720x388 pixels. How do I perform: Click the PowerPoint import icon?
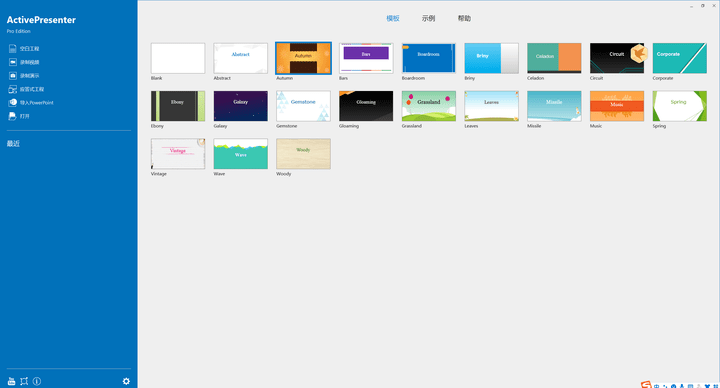point(12,103)
